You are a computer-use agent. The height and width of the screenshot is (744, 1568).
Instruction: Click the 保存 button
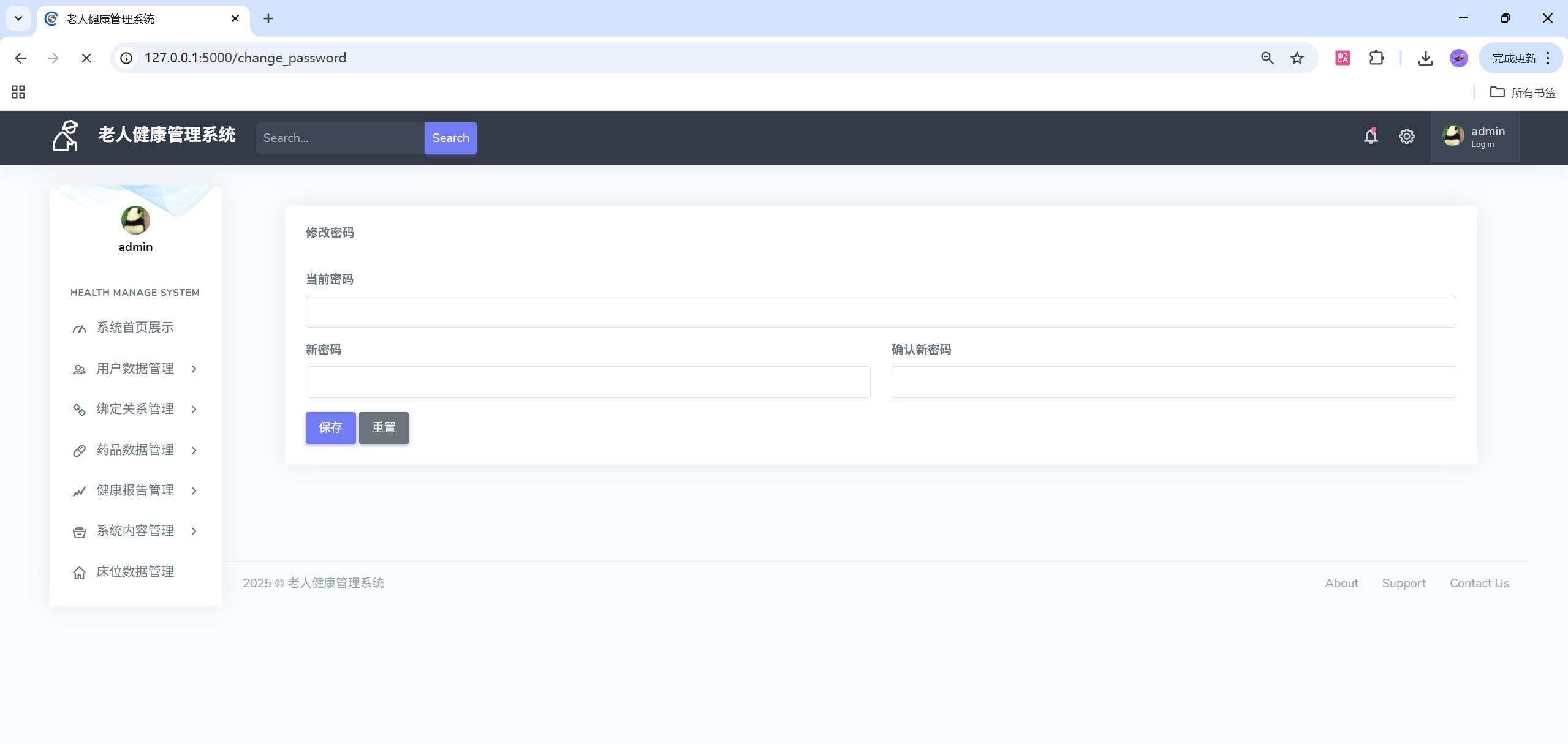[x=330, y=427]
